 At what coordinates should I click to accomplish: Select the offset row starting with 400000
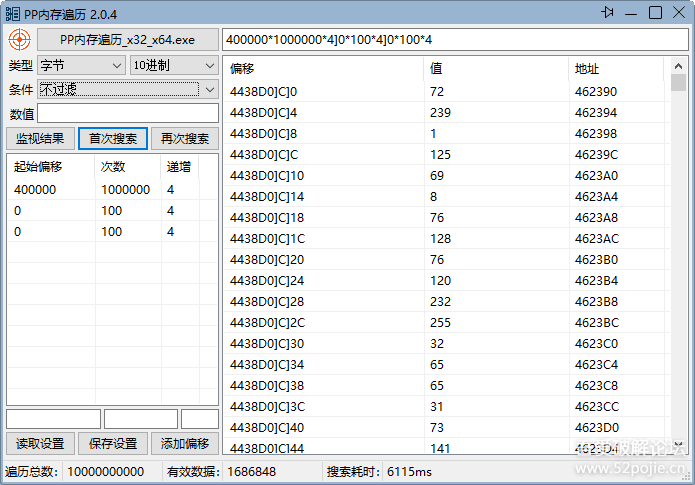(x=112, y=190)
